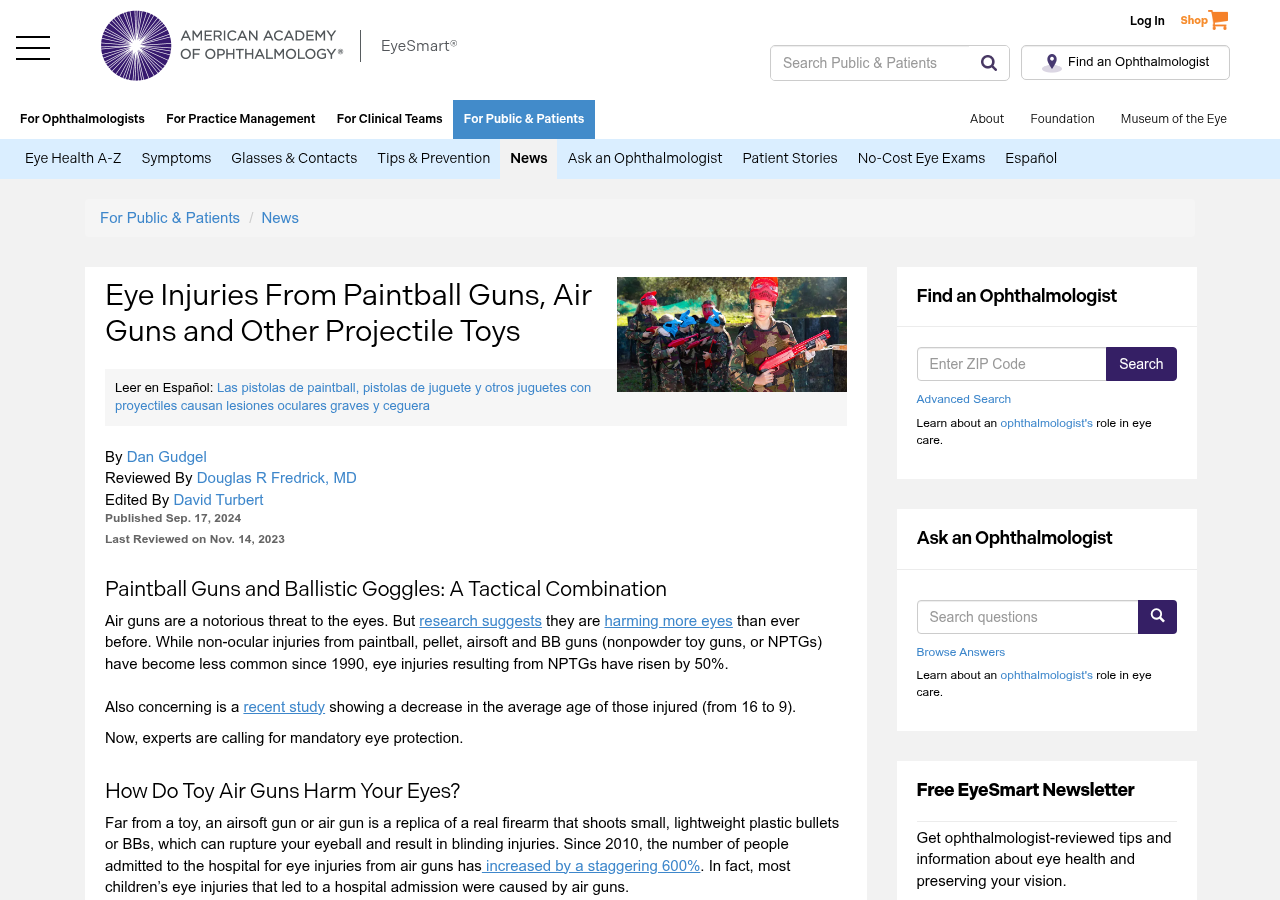Click the American Academy of Ophthalmology logo

click(x=222, y=46)
